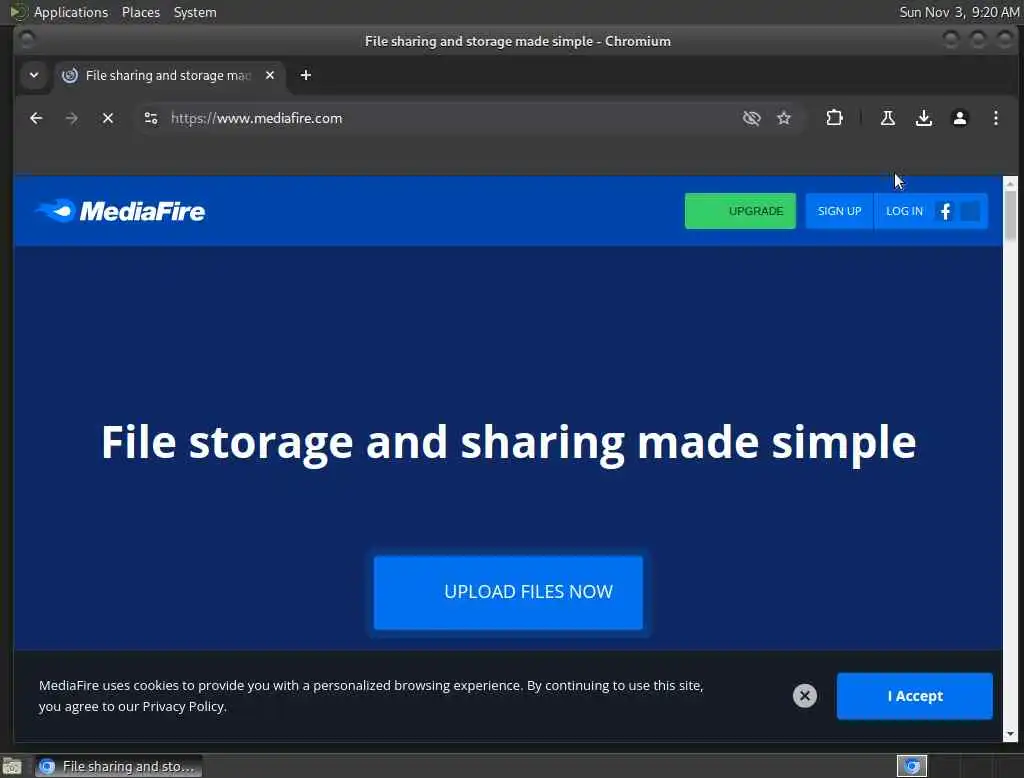Click the clock showing Sun Nov 3
This screenshot has width=1024, height=778.
point(959,12)
